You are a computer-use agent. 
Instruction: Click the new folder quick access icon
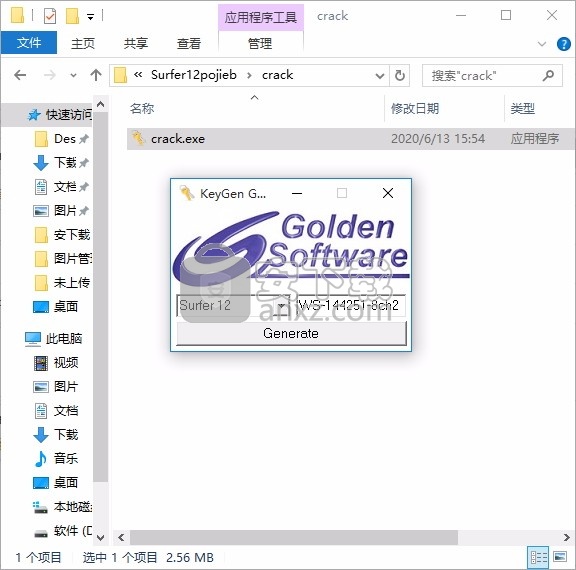click(x=72, y=16)
